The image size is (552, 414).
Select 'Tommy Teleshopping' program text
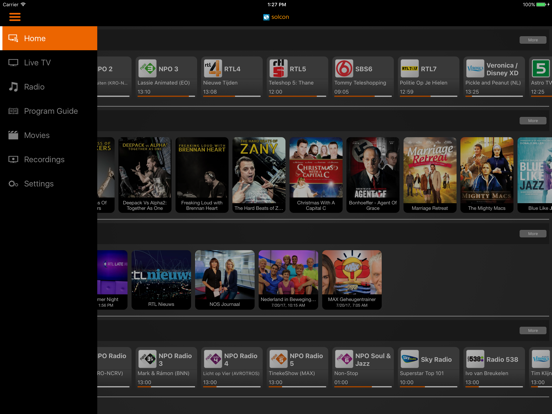click(x=360, y=83)
